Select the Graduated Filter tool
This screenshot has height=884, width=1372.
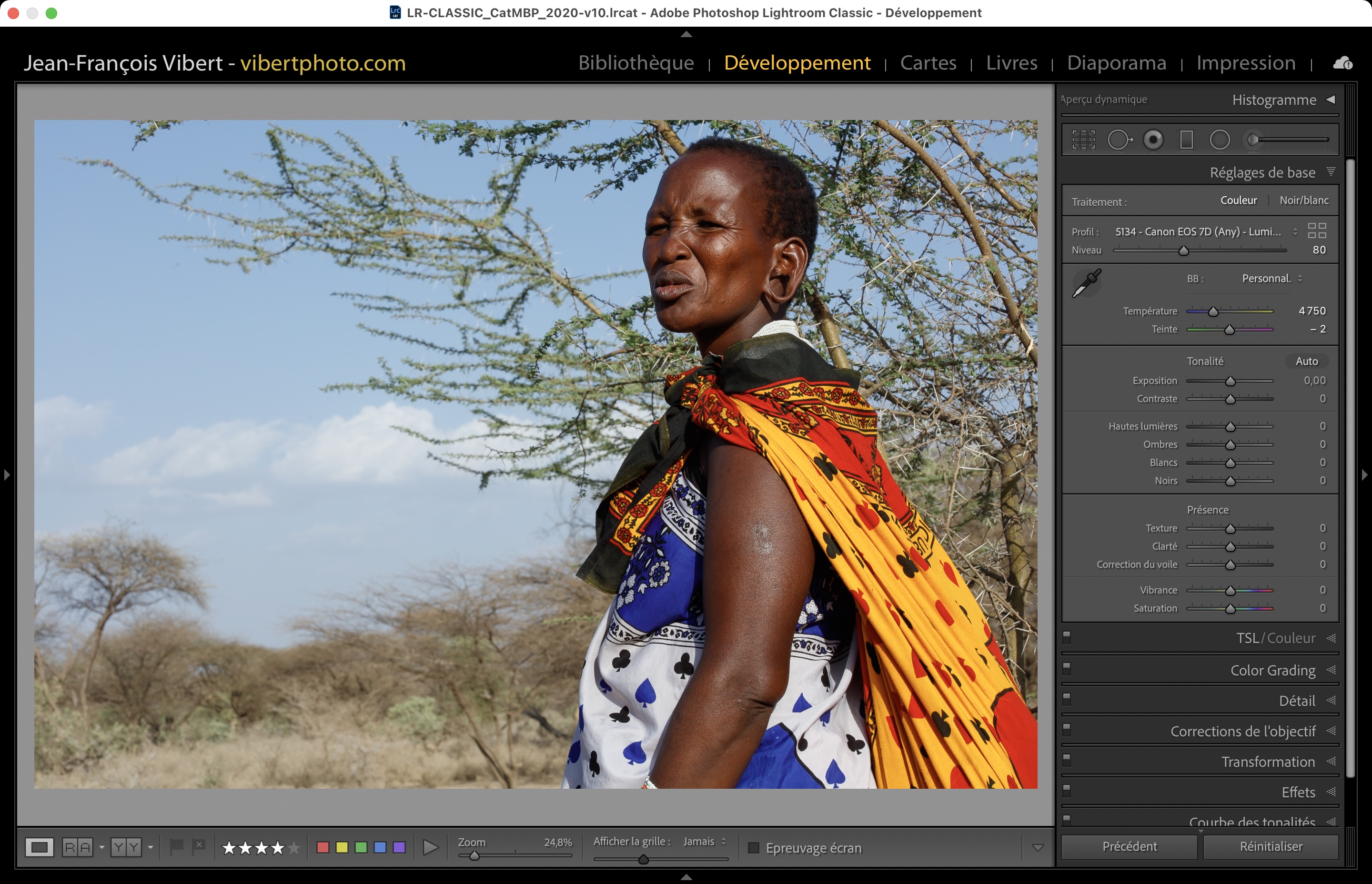pyautogui.click(x=1186, y=140)
